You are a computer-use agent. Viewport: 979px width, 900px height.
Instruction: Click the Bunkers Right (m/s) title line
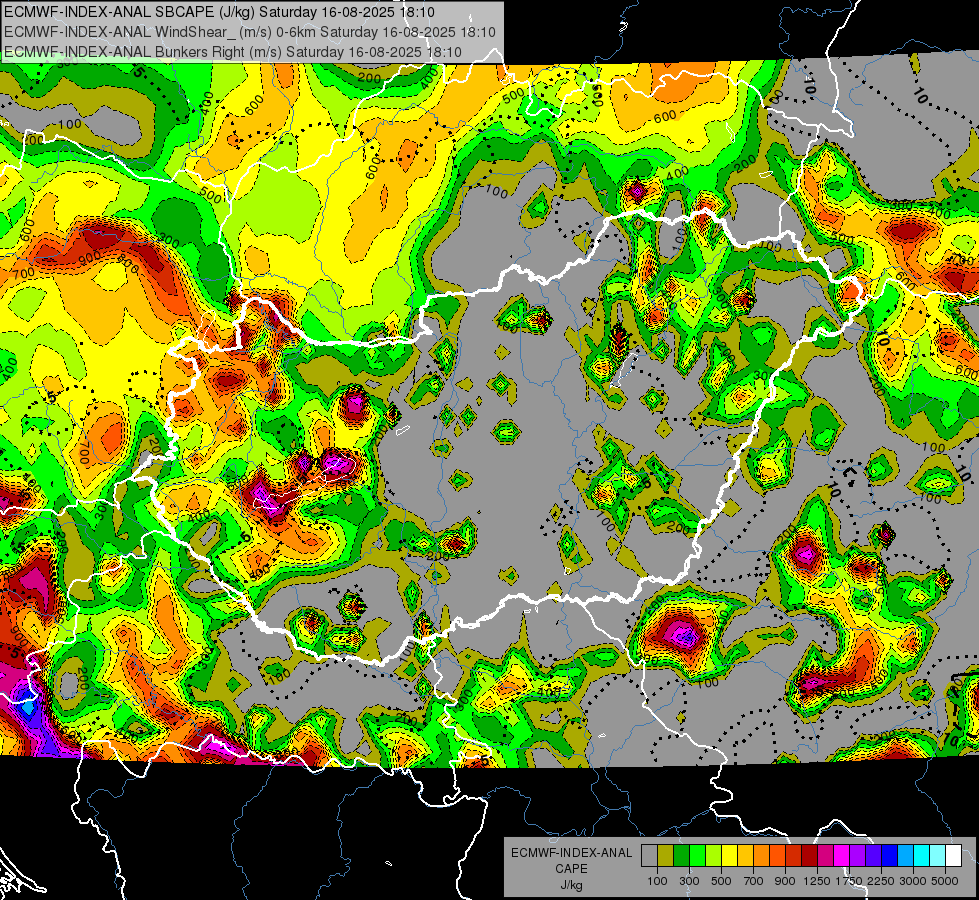coord(233,52)
